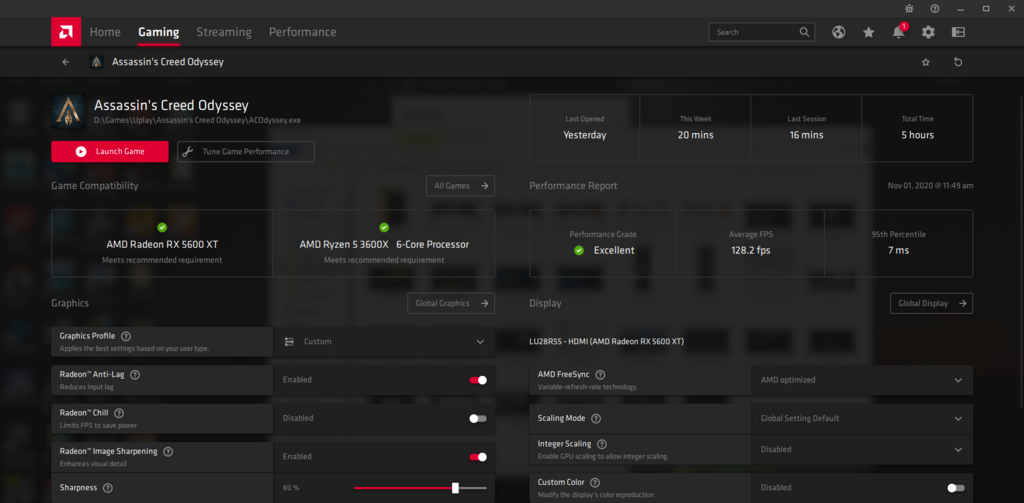
Task: Expand the Graphics Profile dropdown
Action: click(x=479, y=342)
